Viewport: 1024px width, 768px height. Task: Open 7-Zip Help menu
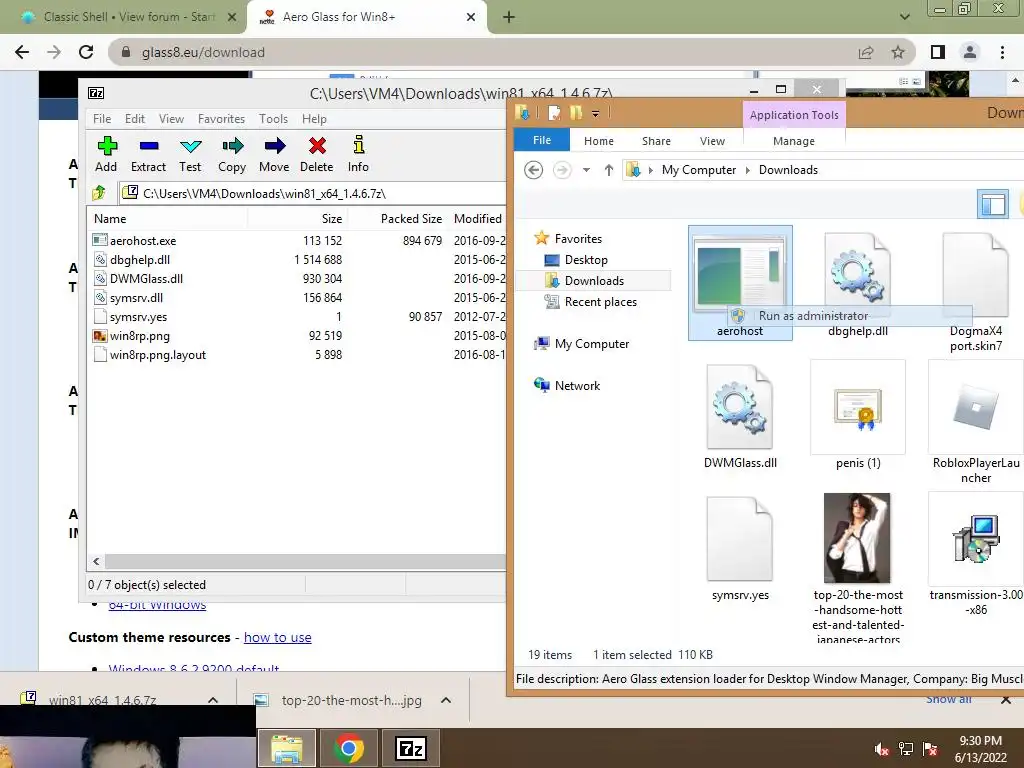tap(314, 119)
